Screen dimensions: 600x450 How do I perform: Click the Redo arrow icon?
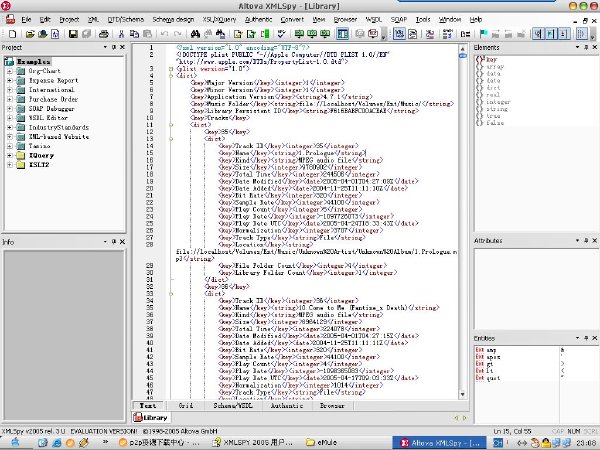tap(178, 34)
